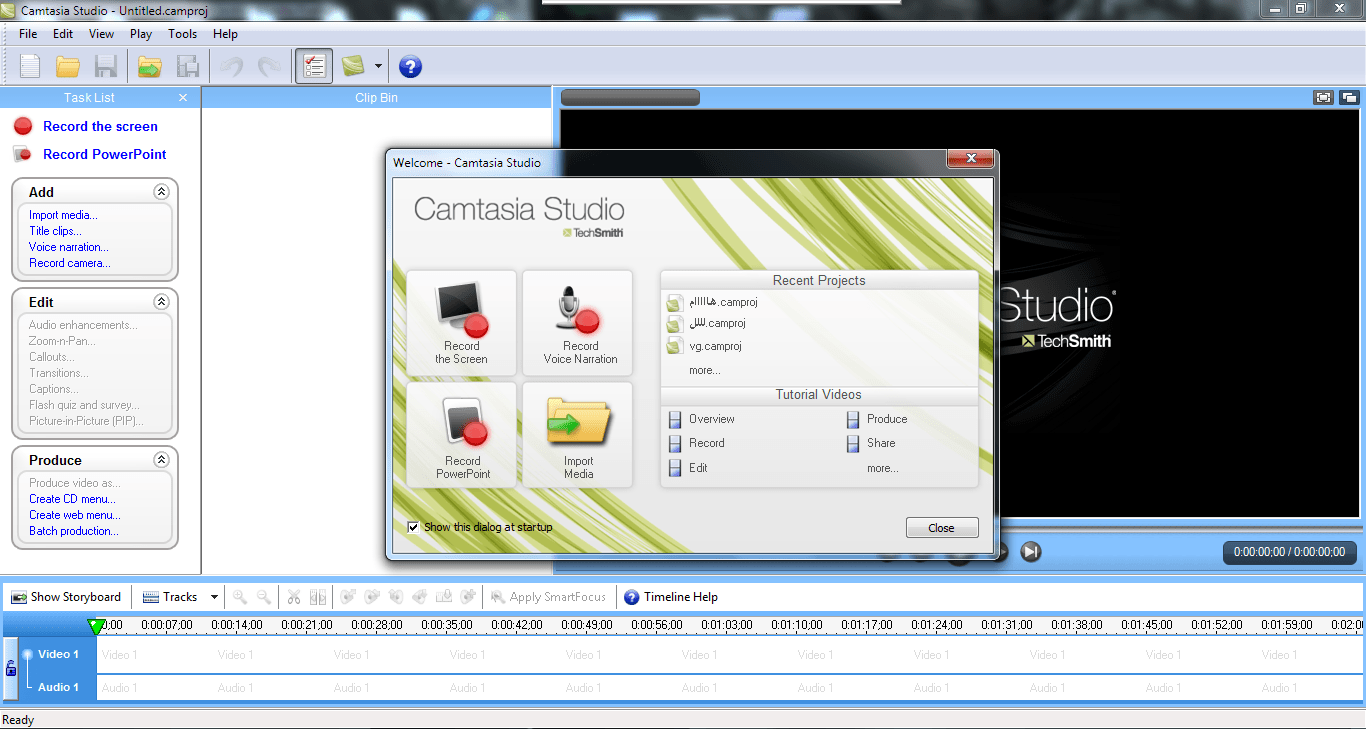The height and width of the screenshot is (729, 1366).
Task: Undo the last action from the toolbar
Action: click(x=231, y=67)
